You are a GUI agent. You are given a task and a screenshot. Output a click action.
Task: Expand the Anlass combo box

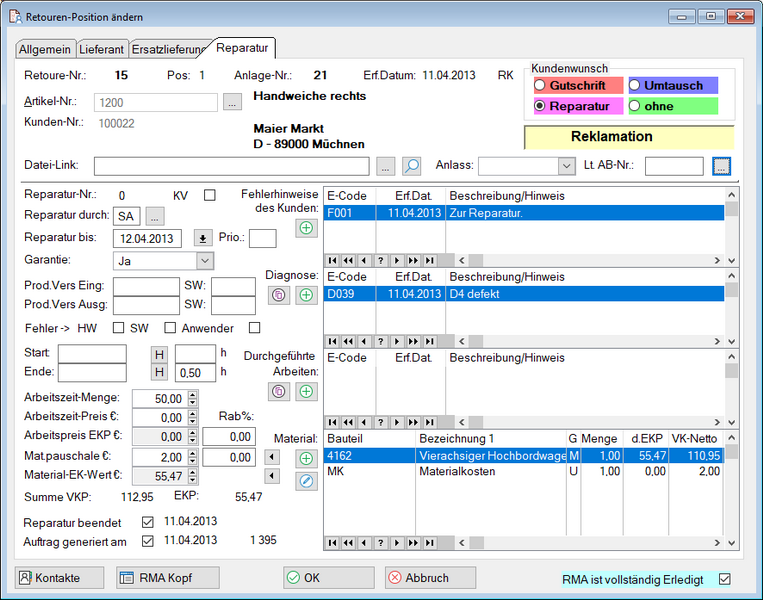(x=566, y=166)
